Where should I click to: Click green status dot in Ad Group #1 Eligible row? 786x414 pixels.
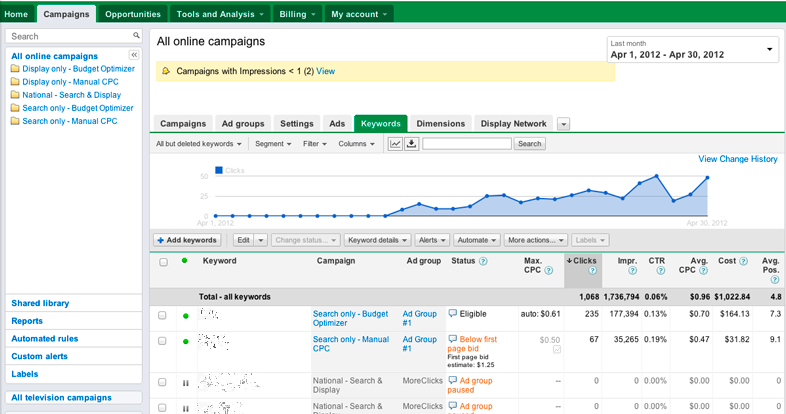click(x=185, y=316)
